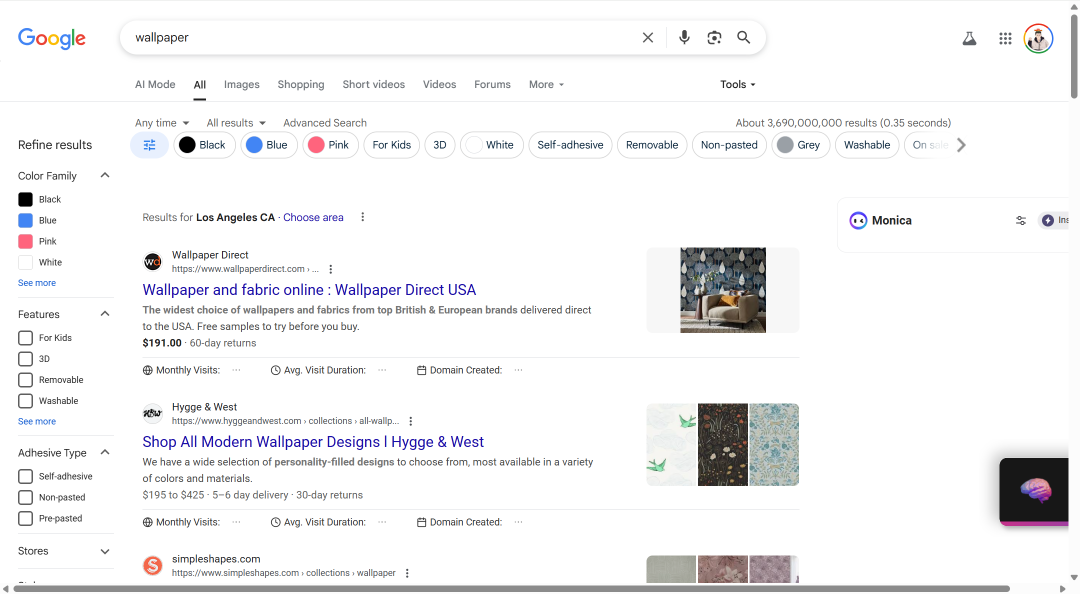The width and height of the screenshot is (1080, 594).
Task: Select the Blue color swatch in sidebar
Action: (x=25, y=221)
